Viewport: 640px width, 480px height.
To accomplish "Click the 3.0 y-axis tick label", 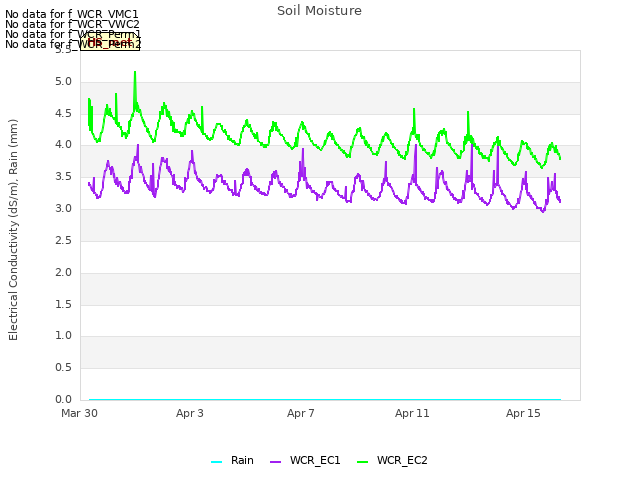I will 63,209.
